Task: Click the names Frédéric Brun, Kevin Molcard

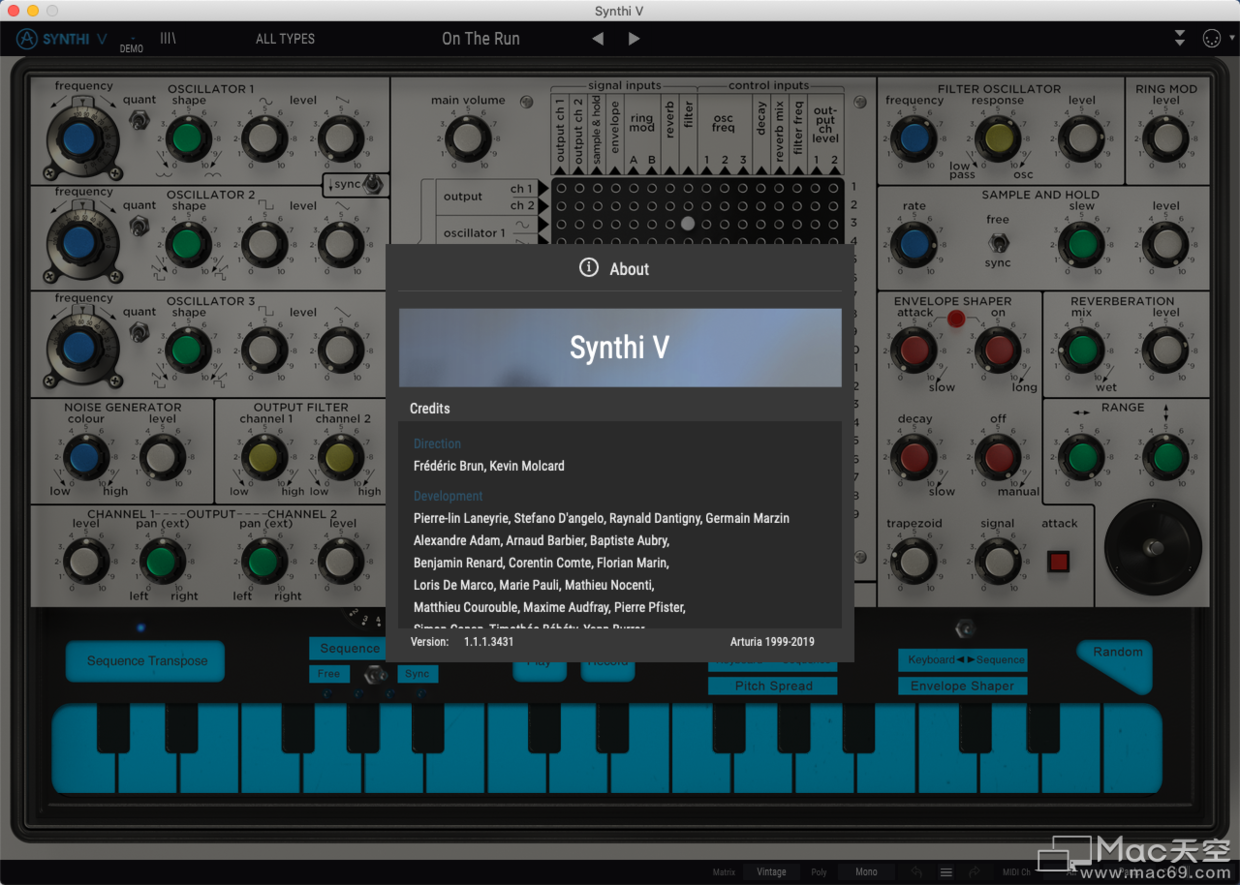Action: point(489,466)
